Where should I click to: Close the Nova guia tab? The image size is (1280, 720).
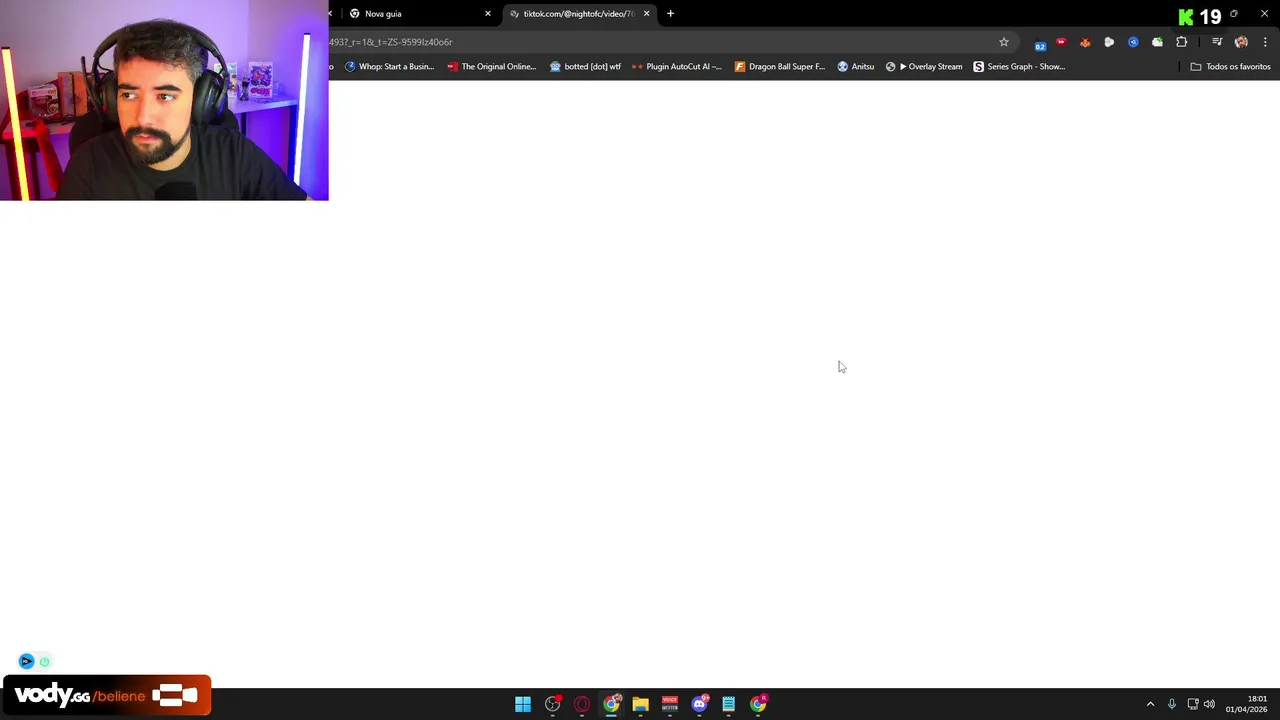(x=488, y=14)
